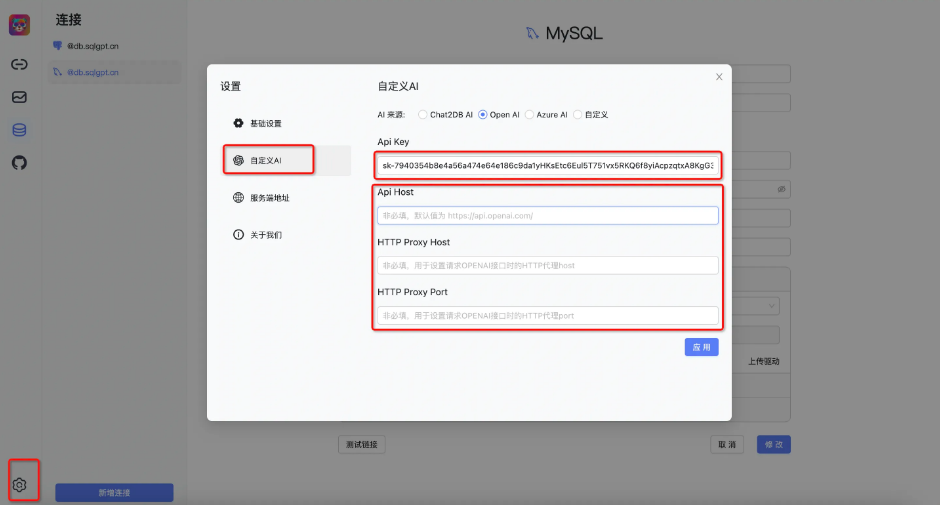Select 自定义AI settings tab
940x505 pixels.
(x=287, y=160)
